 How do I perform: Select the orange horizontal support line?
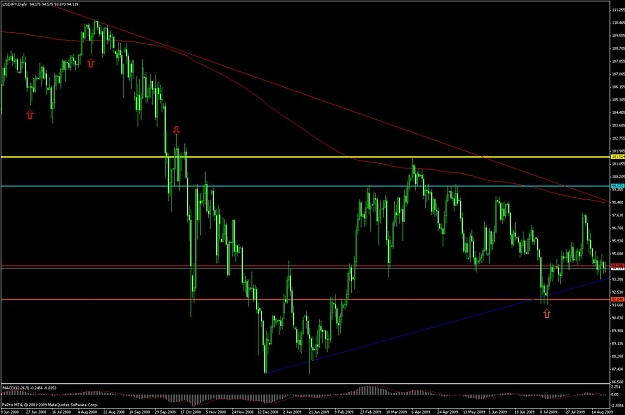point(305,299)
